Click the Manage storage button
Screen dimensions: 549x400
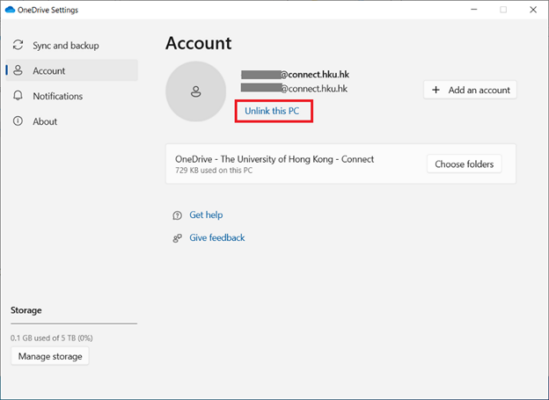coord(50,356)
